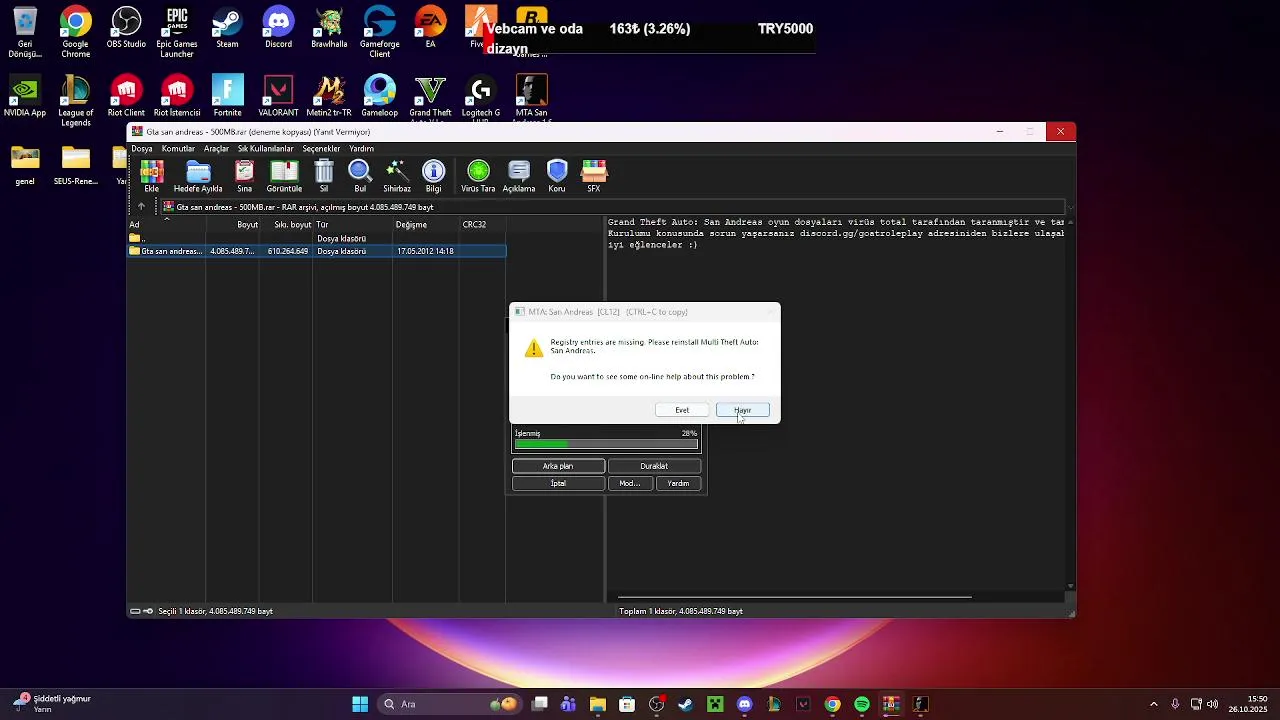Sort by the Sıkı. boyut column header
Screen dimensions: 1280x720
[x=287, y=225]
